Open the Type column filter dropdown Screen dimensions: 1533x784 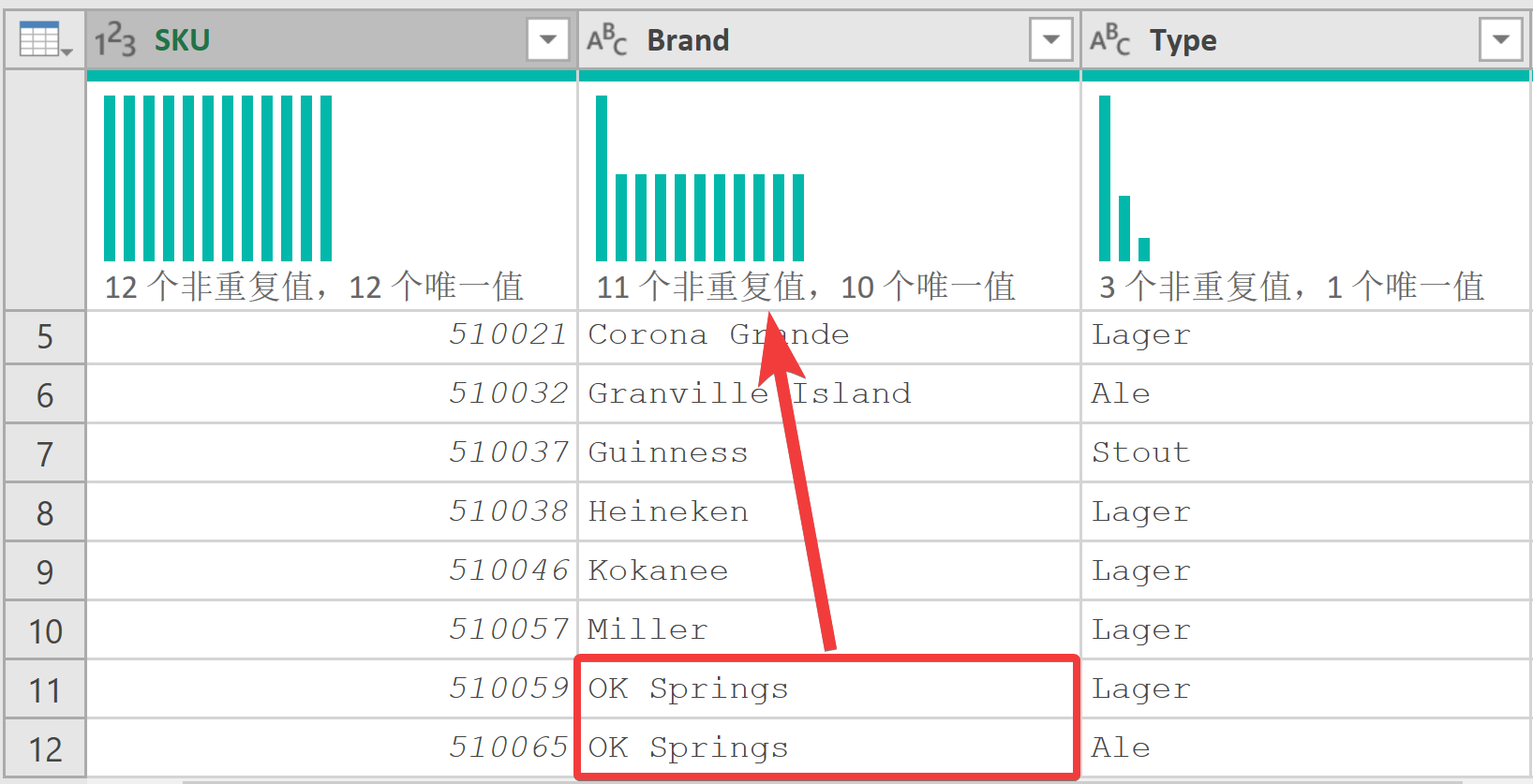[1501, 40]
